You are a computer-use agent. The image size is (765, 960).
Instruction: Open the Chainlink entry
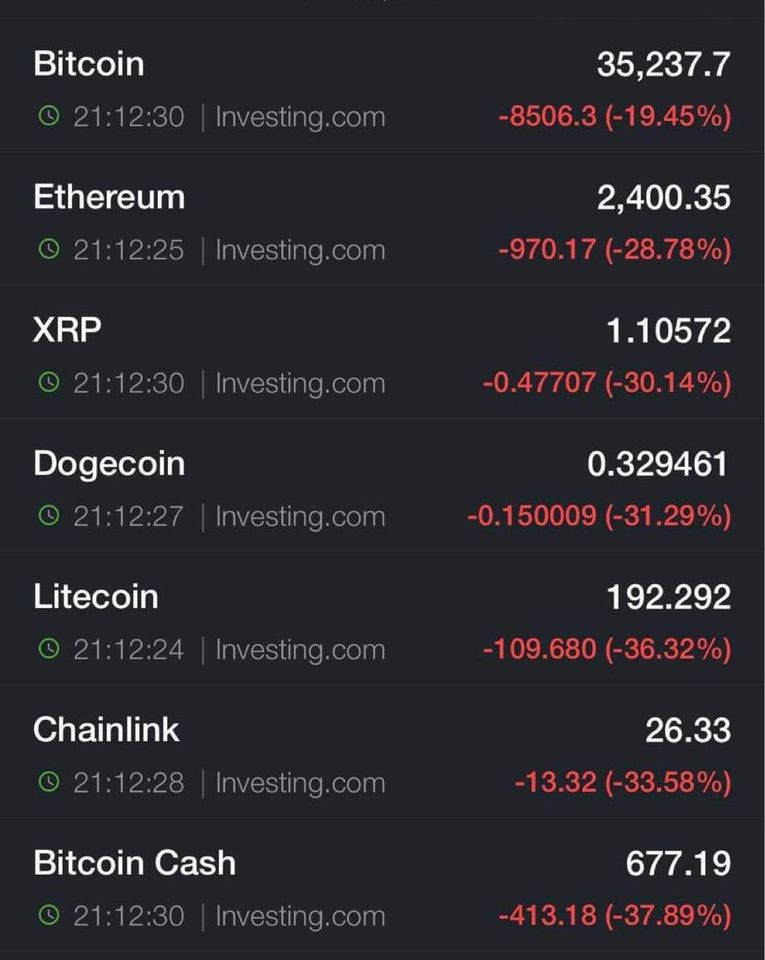106,730
